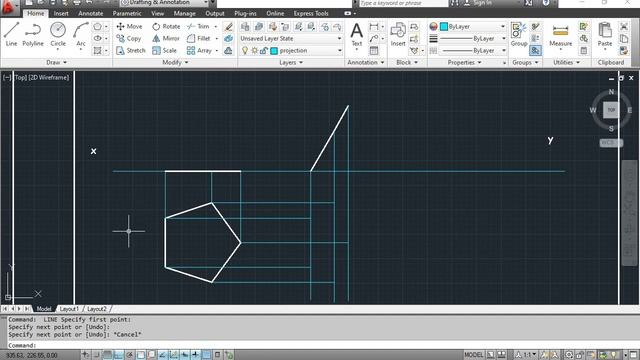Select the Line drawing tool
The height and width of the screenshot is (360, 640).
pyautogui.click(x=11, y=34)
